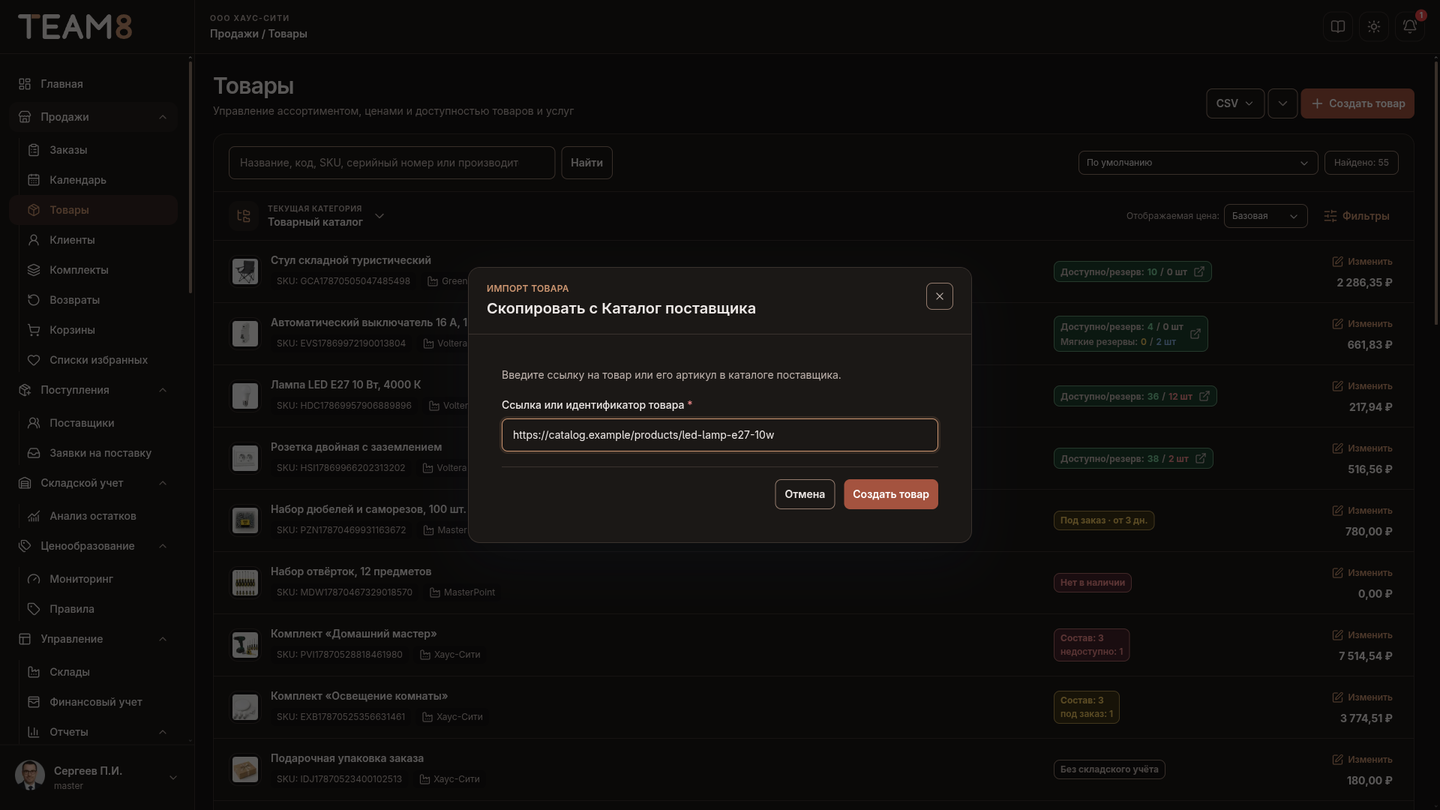
Task: Open the По умолчанию sorting dropdown
Action: click(x=1198, y=162)
